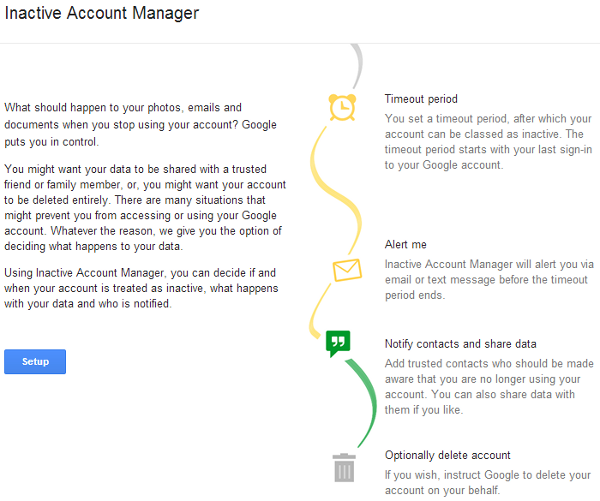Click the yellow alarm clock icon

[x=342, y=108]
